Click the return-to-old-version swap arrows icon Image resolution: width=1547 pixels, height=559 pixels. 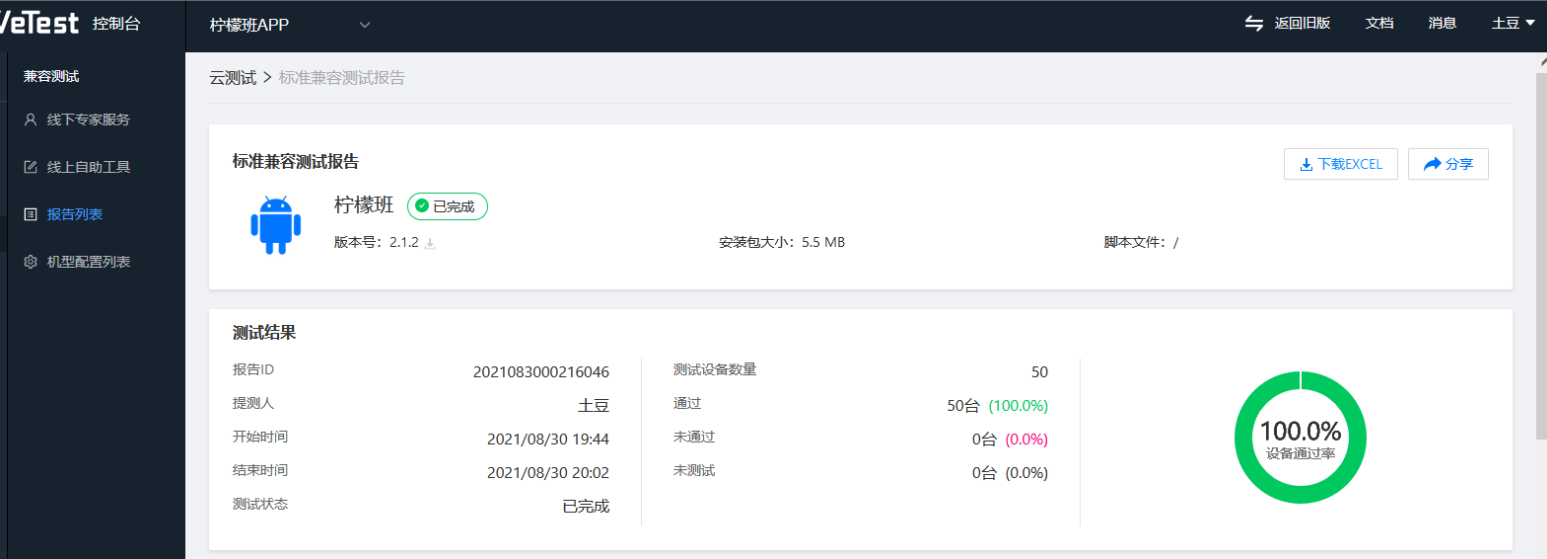point(1254,24)
